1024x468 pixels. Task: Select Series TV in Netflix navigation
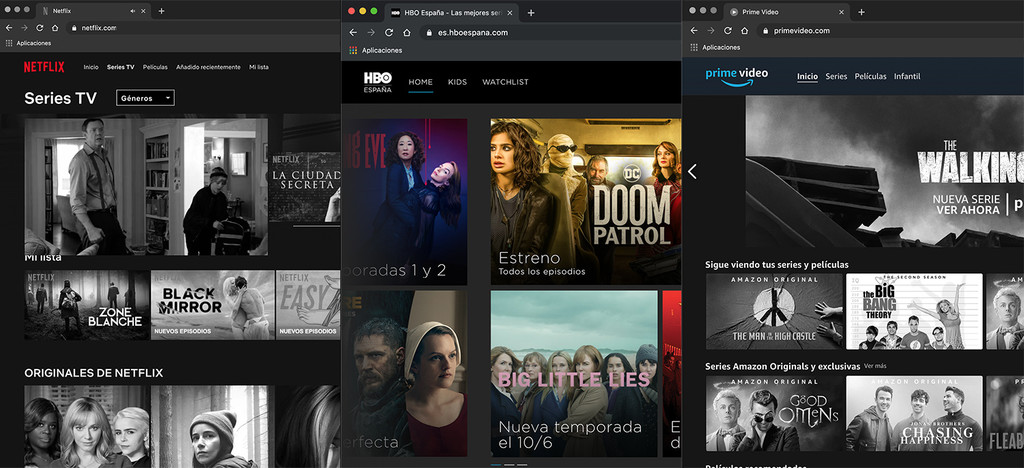(121, 67)
